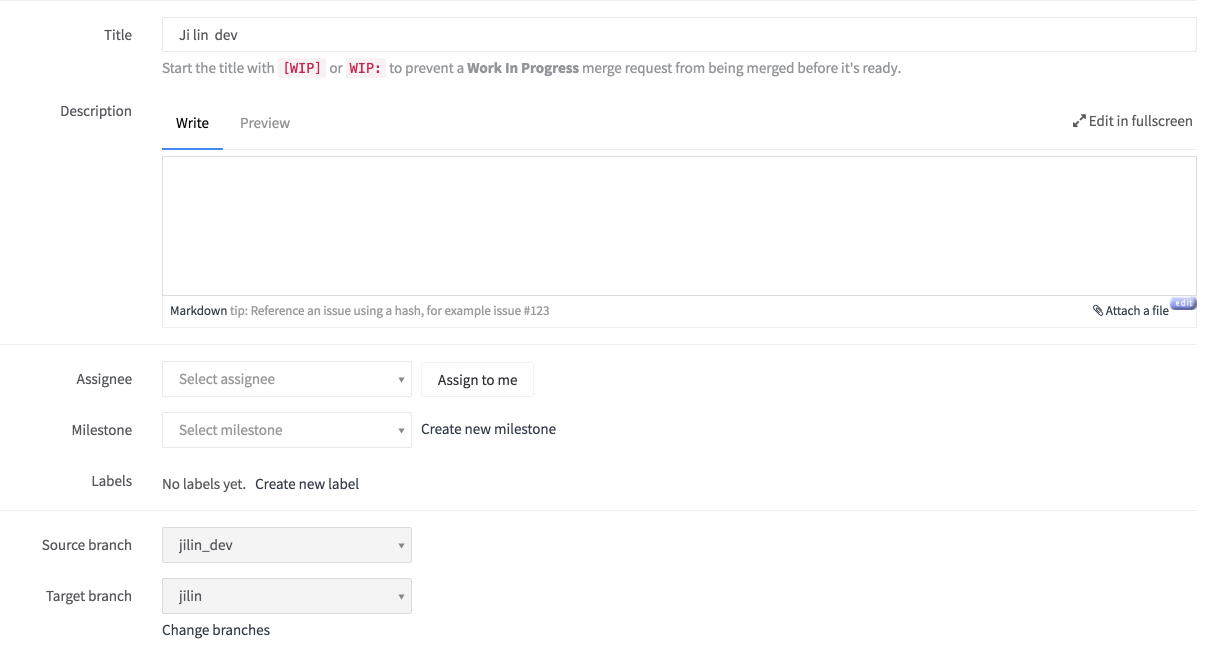Click the paperclip Attach a file icon

(1098, 311)
